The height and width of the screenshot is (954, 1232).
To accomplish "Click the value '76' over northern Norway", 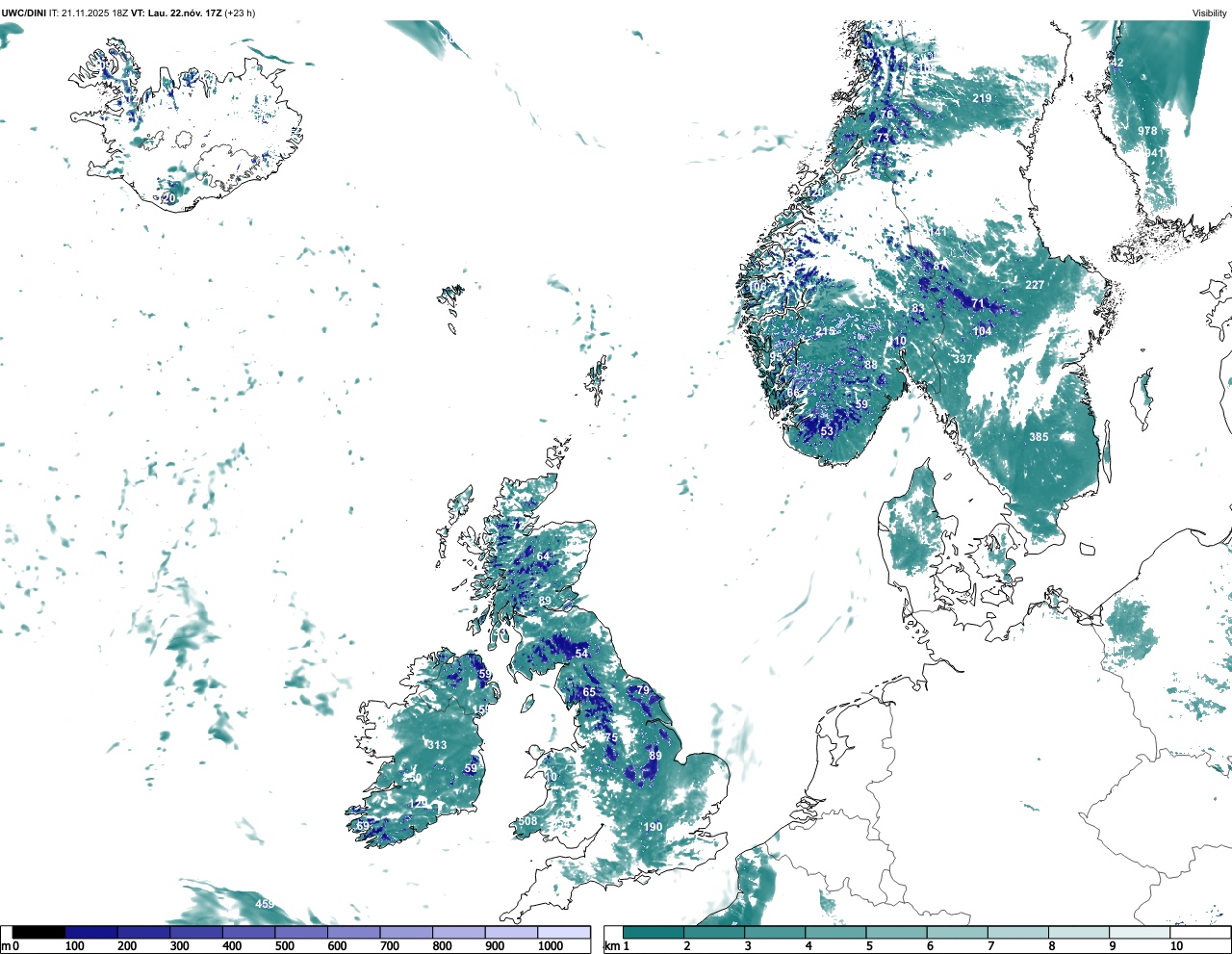I will click(x=887, y=115).
